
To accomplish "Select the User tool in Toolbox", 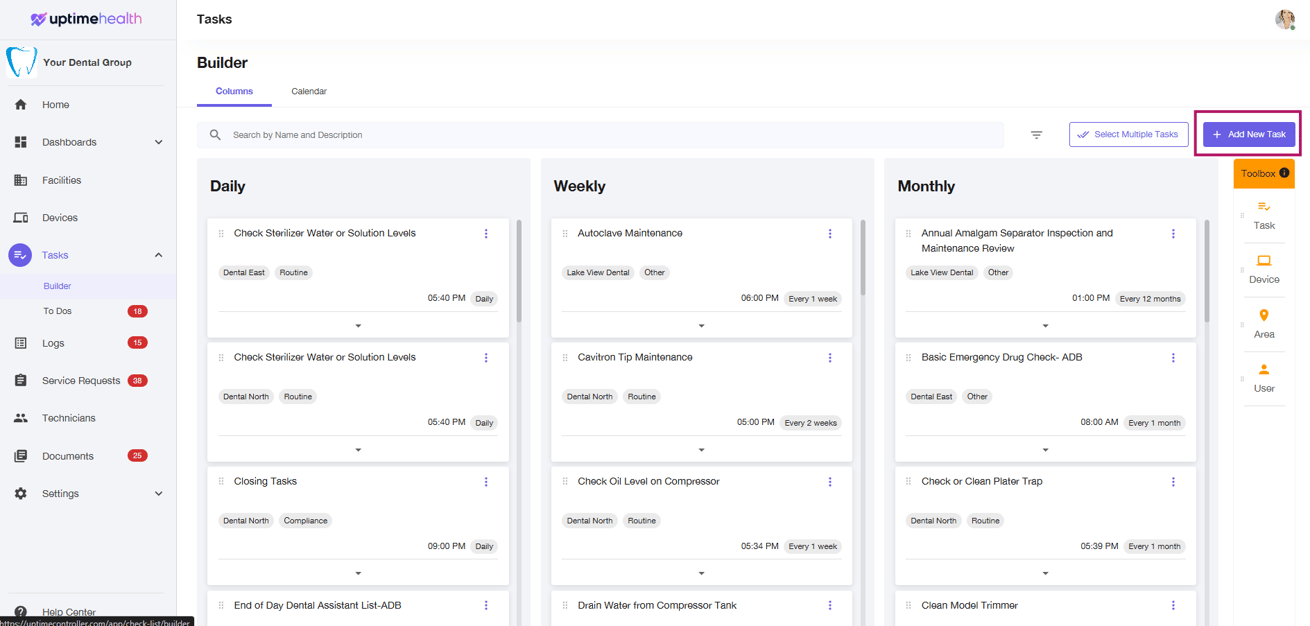I will (1264, 378).
